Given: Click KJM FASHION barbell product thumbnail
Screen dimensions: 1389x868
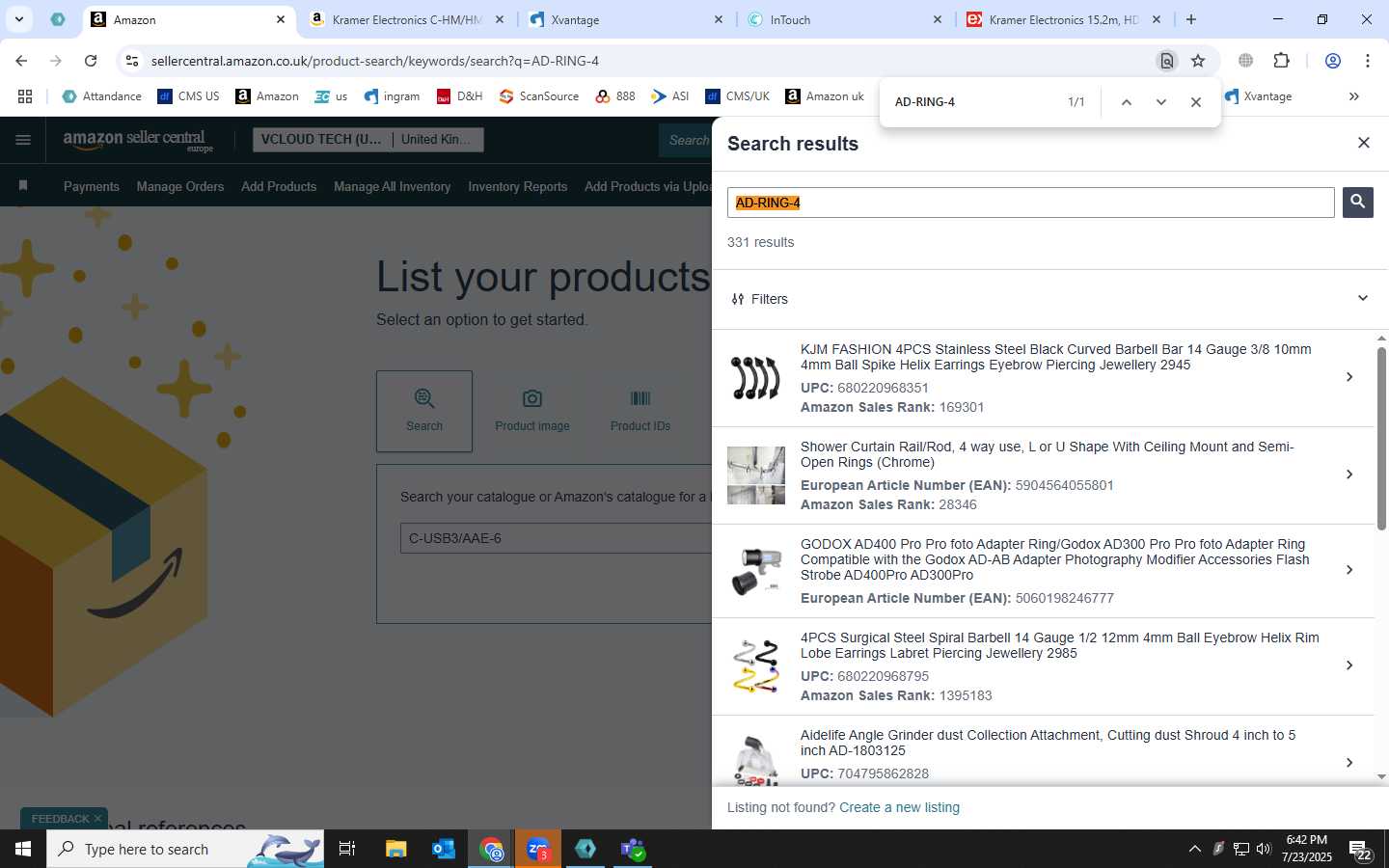Looking at the screenshot, I should [755, 378].
